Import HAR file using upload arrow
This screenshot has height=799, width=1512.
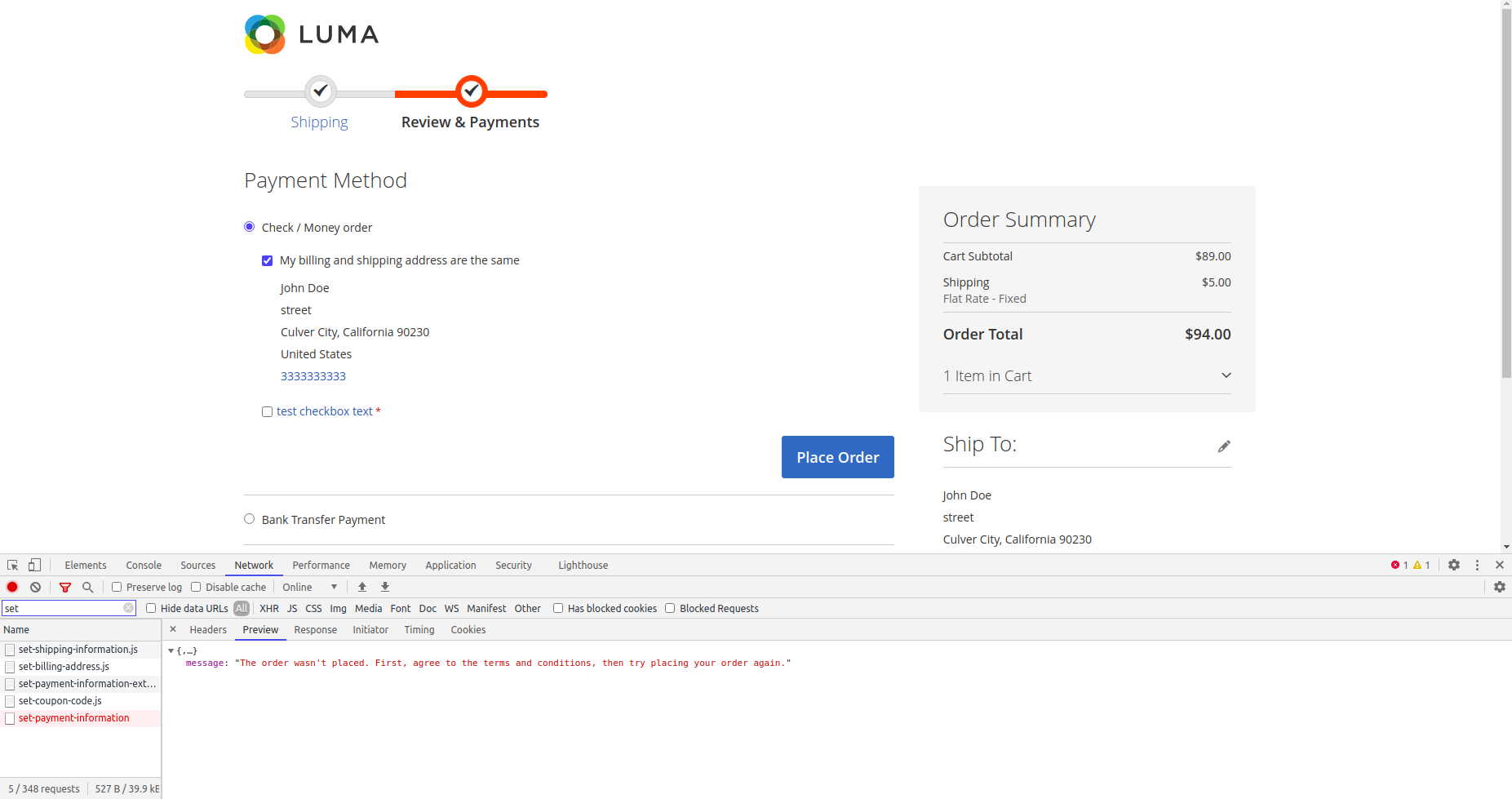click(362, 587)
